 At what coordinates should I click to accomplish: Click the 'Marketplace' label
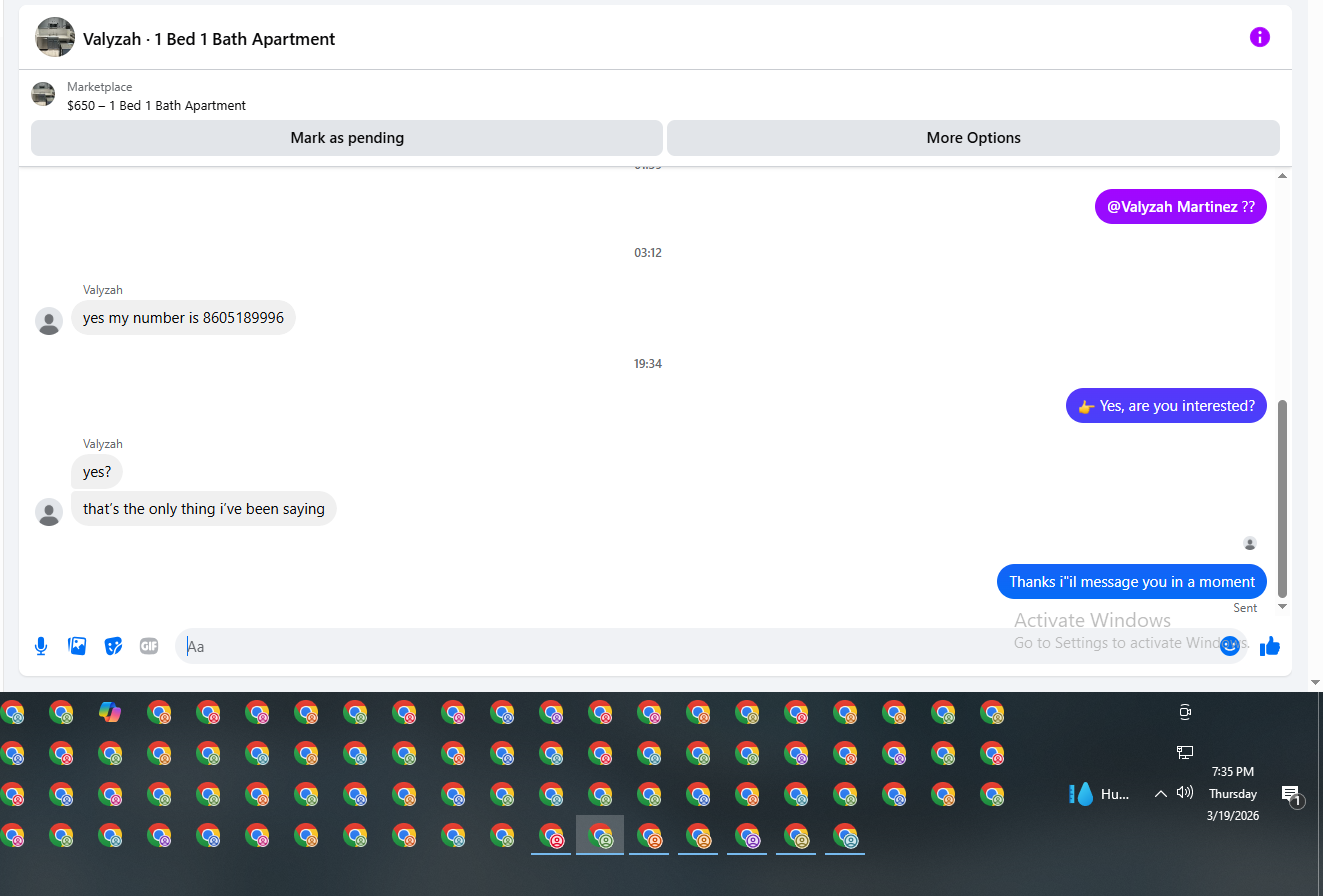[99, 87]
